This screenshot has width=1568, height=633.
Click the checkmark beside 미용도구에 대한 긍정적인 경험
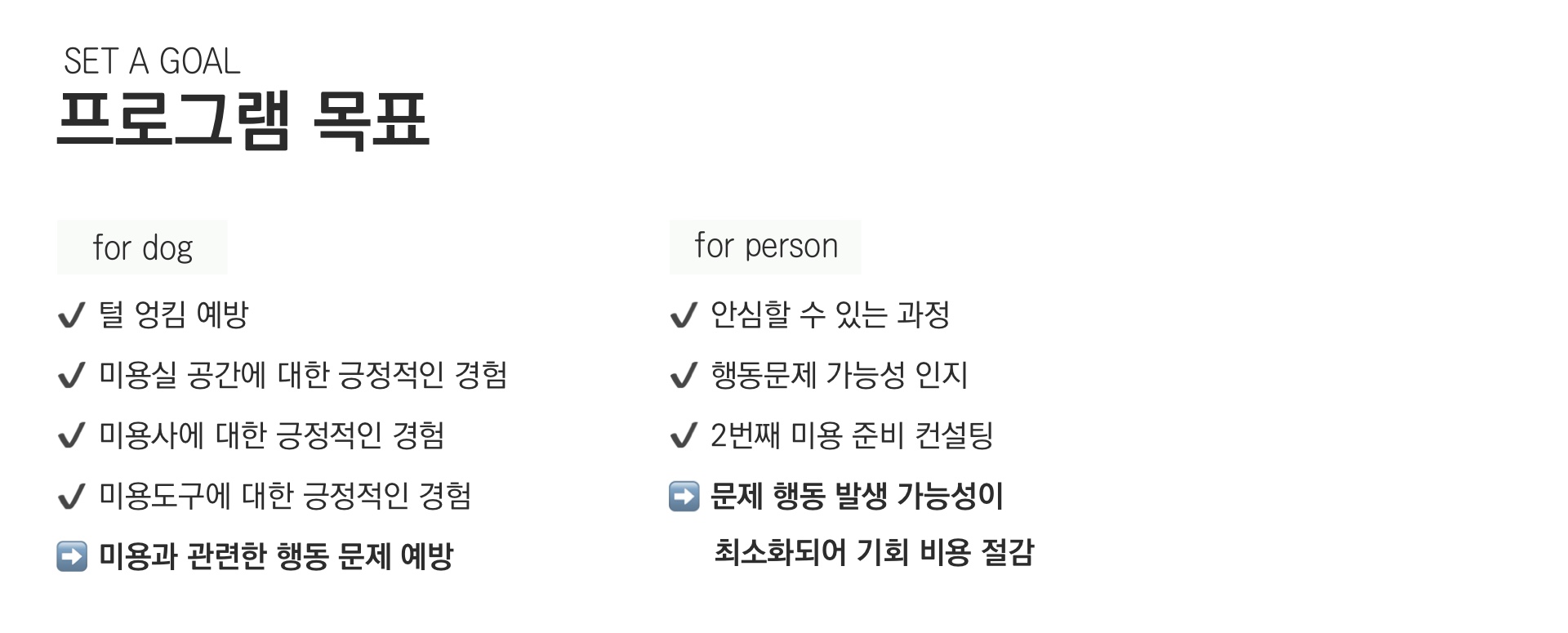click(72, 497)
